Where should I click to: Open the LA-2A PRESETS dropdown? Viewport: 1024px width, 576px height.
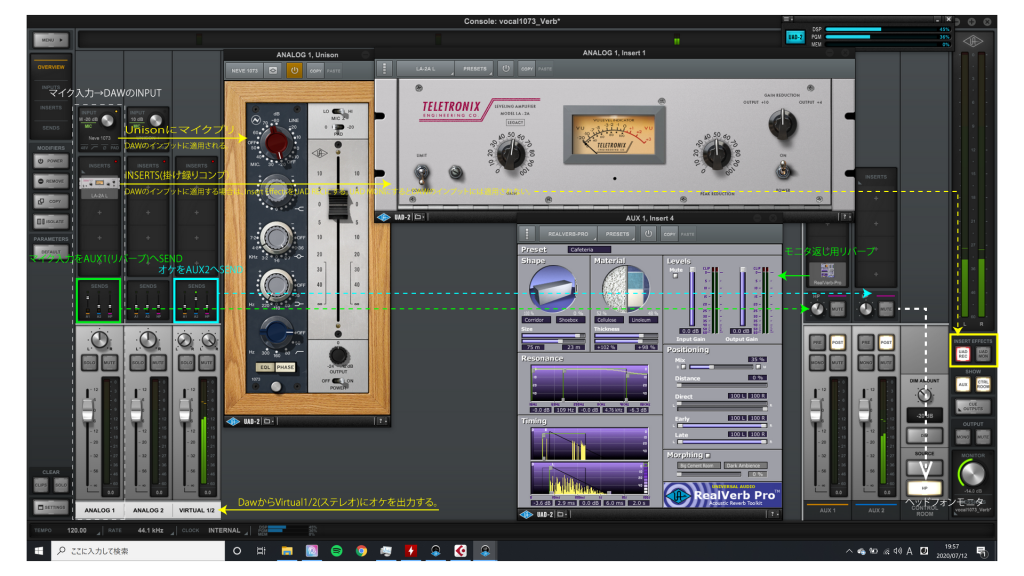475,68
